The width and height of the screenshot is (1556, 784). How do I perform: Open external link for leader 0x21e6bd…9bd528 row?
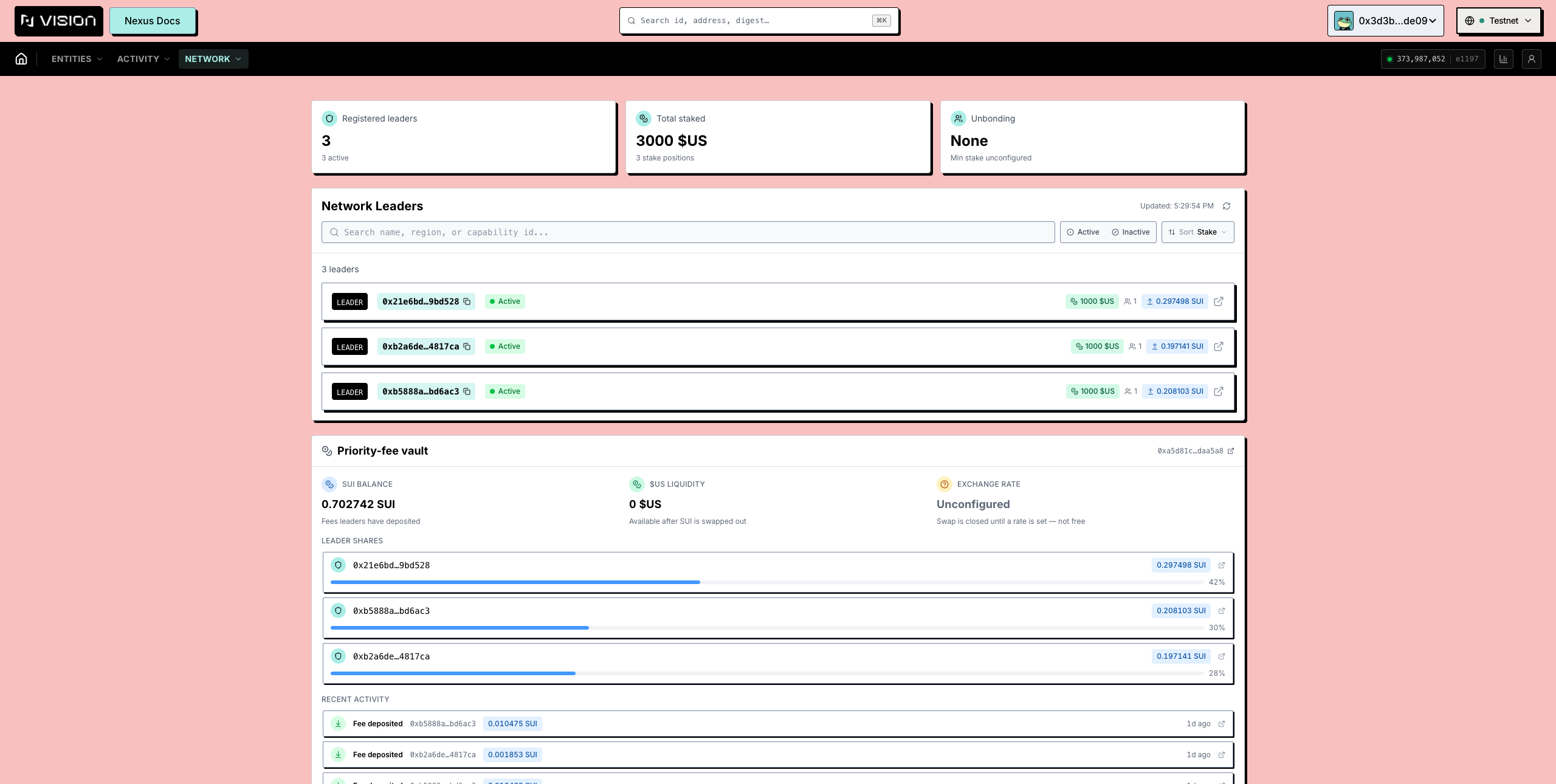click(1219, 301)
